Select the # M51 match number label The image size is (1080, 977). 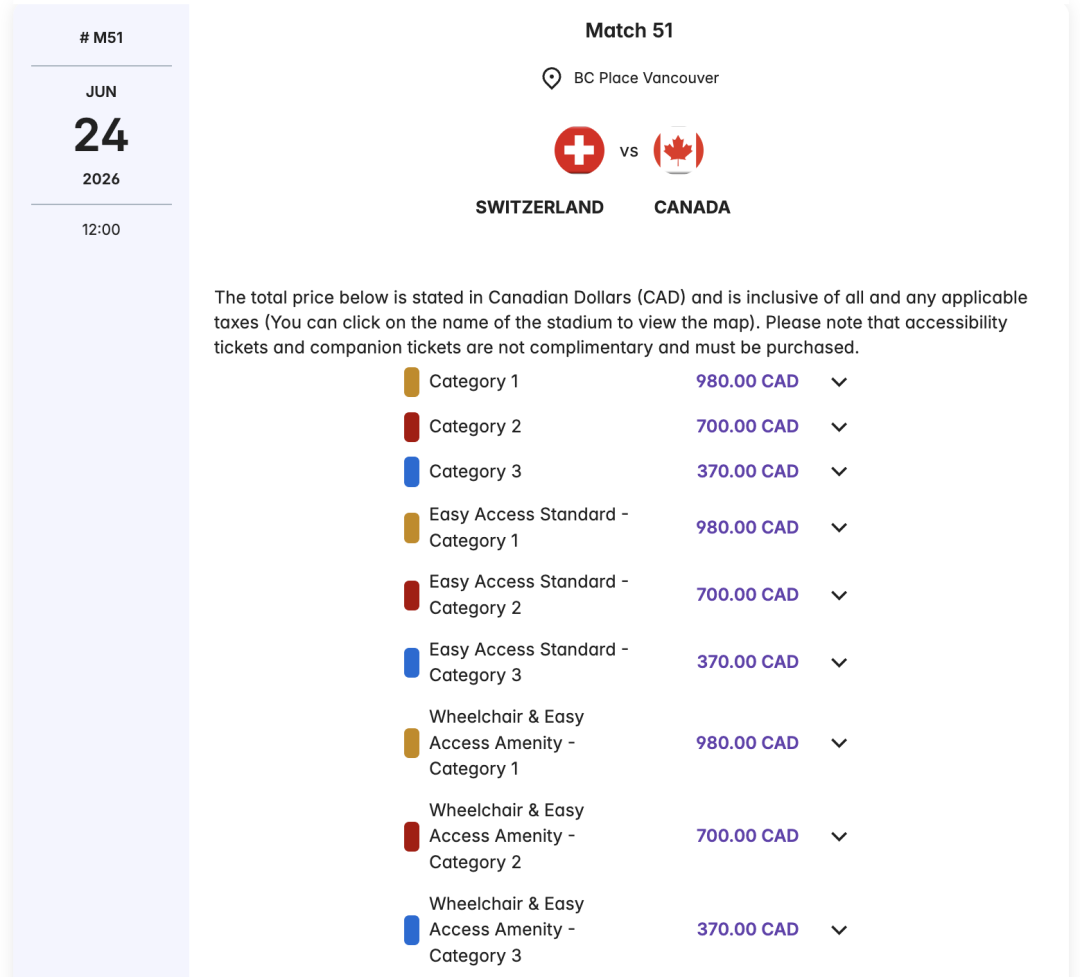click(101, 38)
